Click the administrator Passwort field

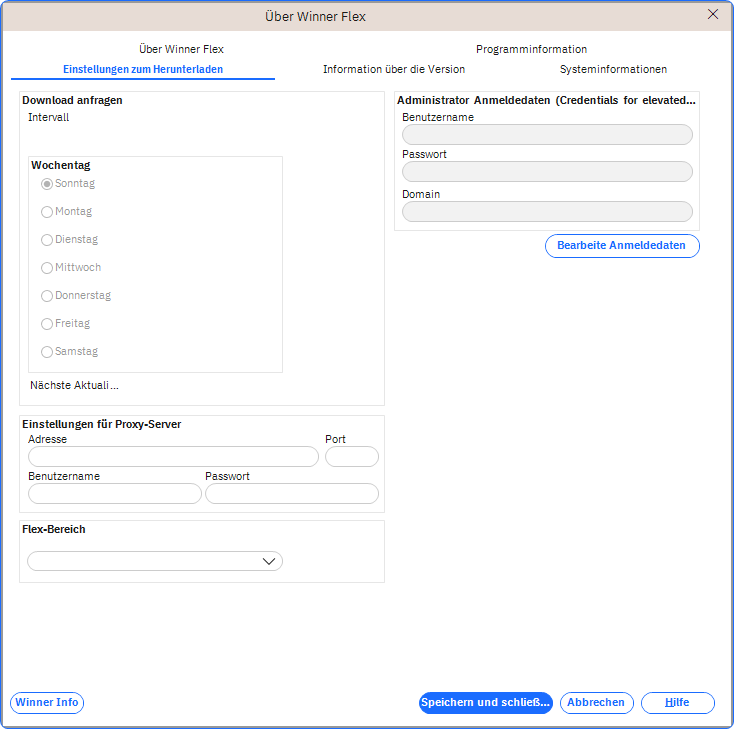tap(547, 171)
